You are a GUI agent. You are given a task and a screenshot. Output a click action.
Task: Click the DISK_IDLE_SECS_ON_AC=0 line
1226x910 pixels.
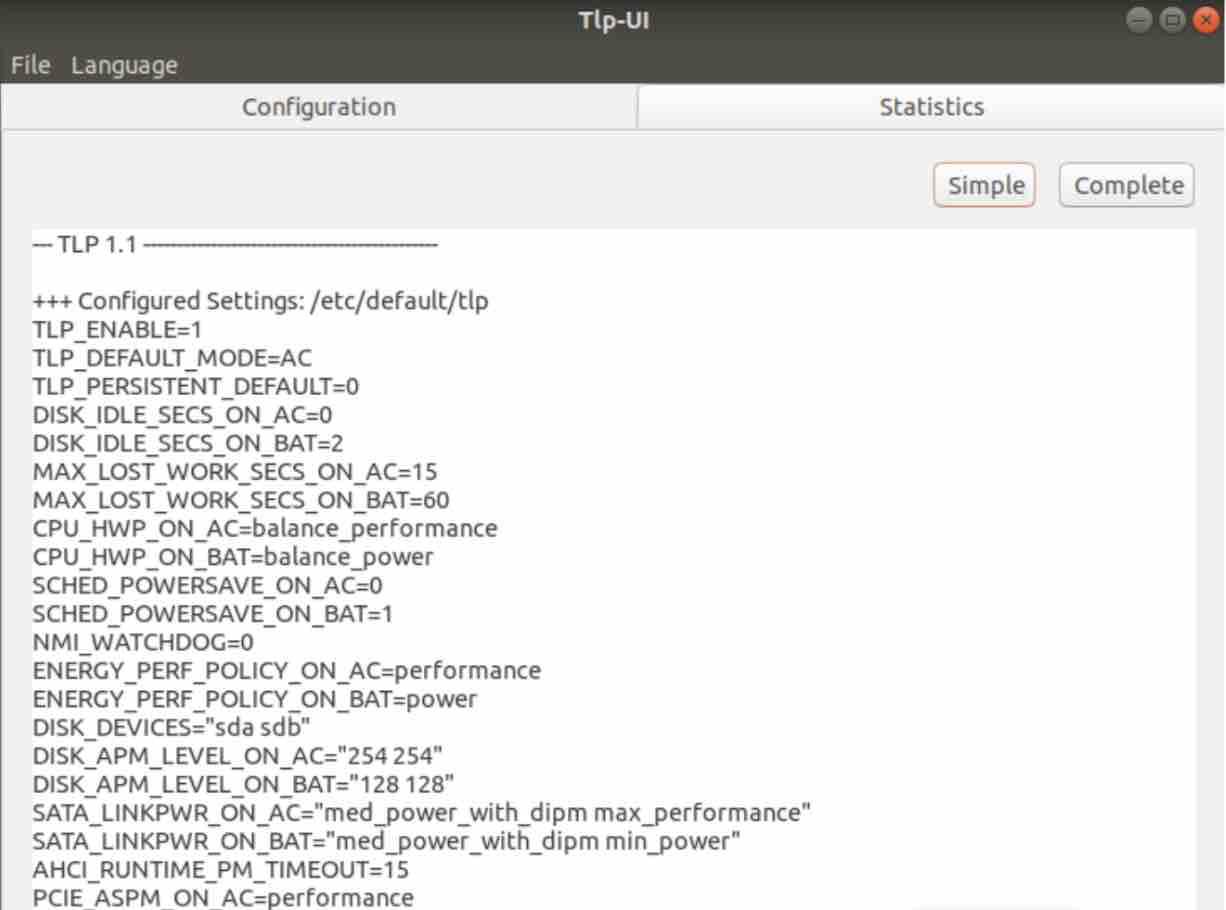pyautogui.click(x=182, y=414)
